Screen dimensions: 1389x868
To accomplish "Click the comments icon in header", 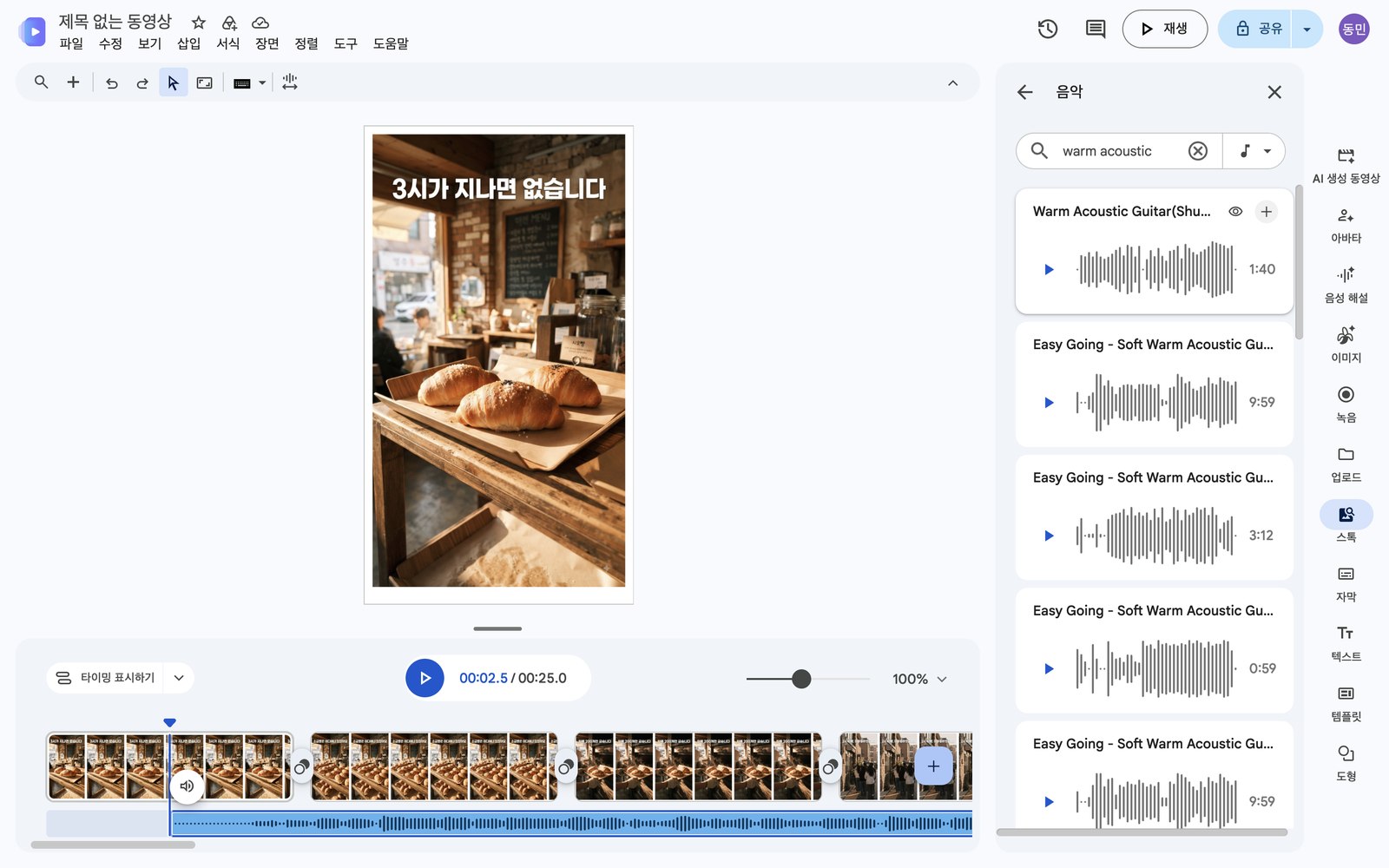I will (x=1096, y=29).
